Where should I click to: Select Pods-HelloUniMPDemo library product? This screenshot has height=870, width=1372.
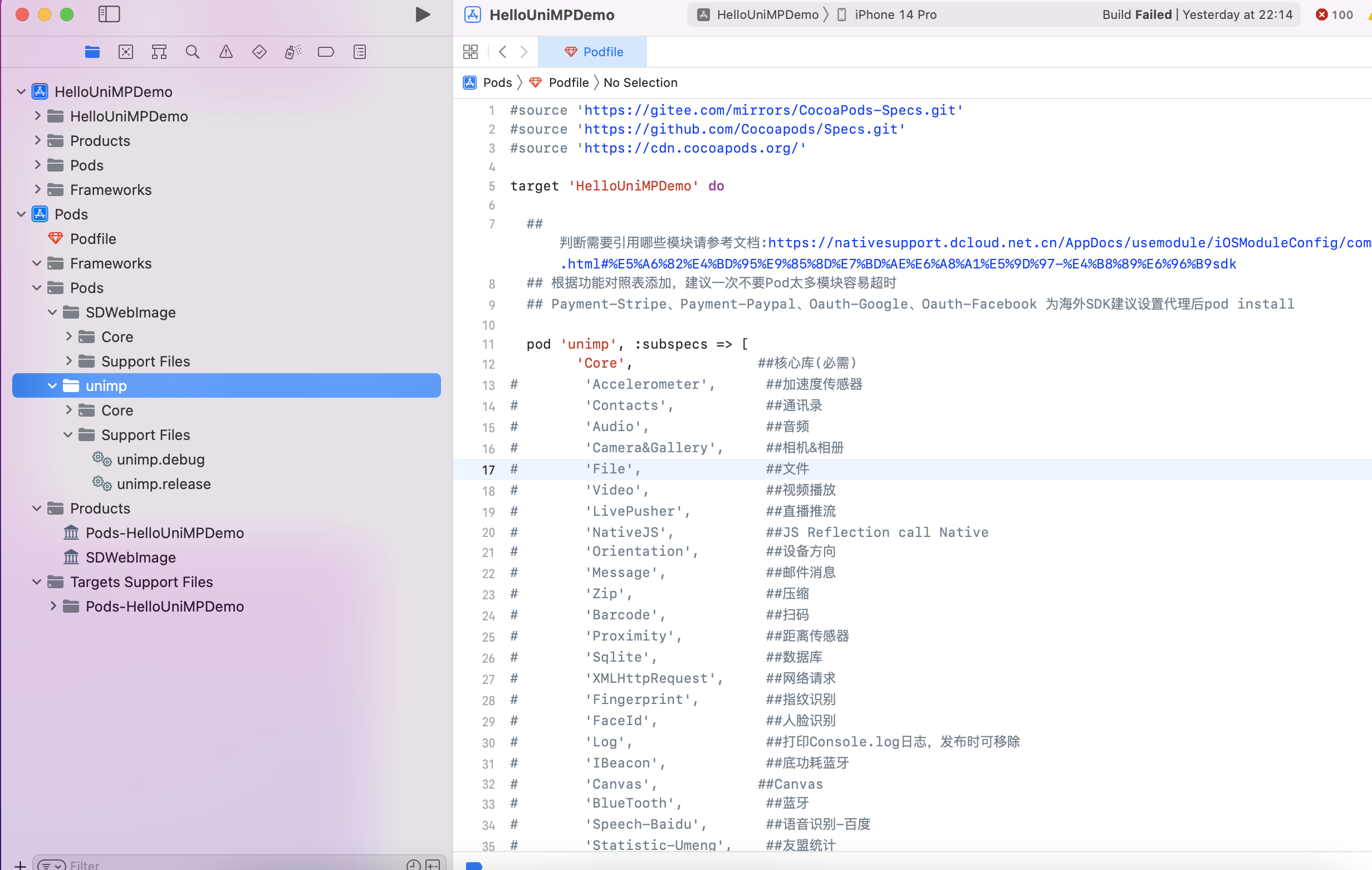click(164, 532)
